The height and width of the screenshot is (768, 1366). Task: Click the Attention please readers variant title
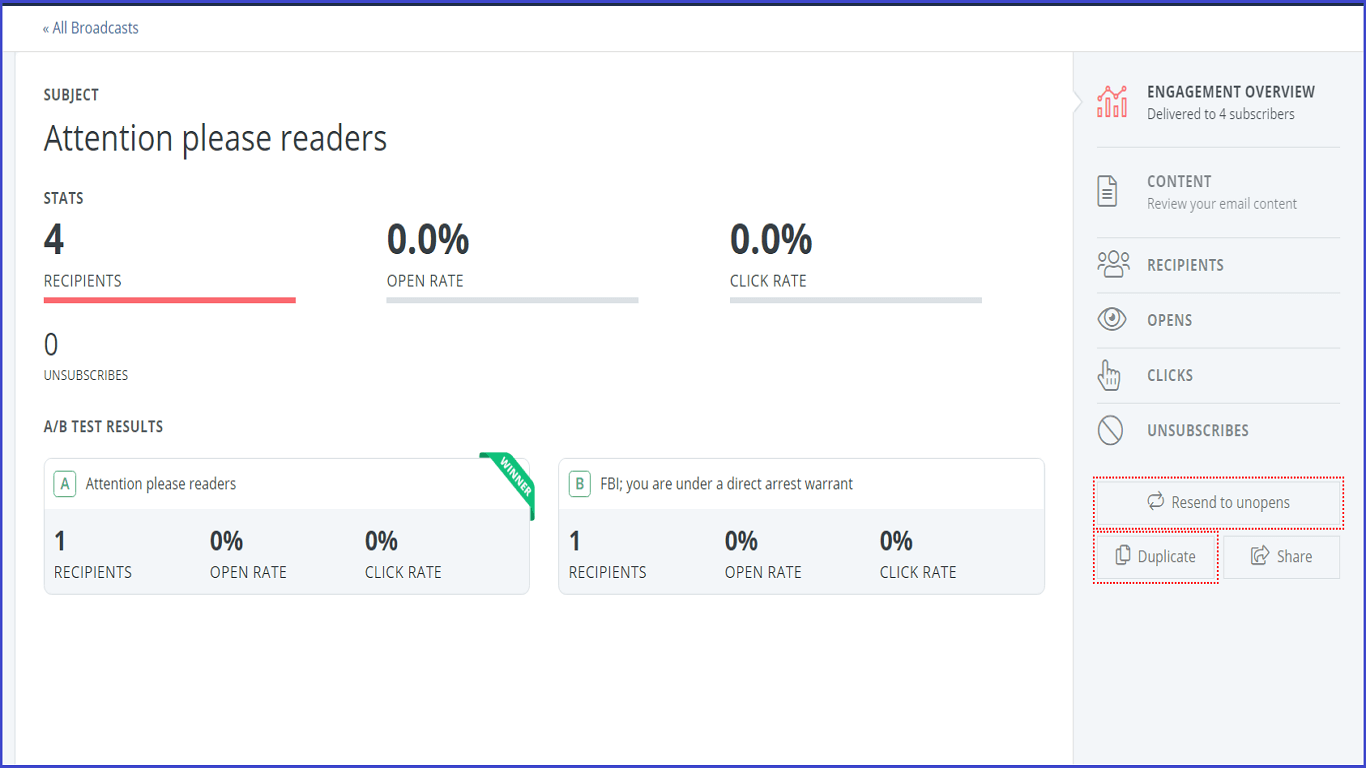click(x=161, y=484)
